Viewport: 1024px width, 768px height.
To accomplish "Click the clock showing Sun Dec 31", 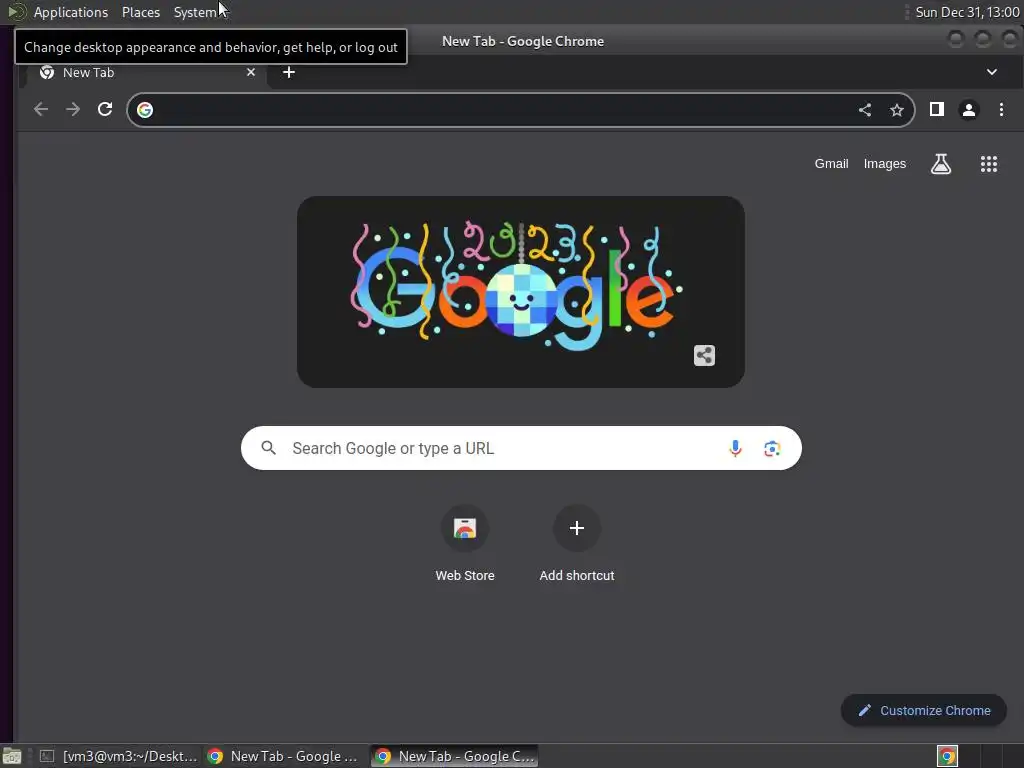I will pos(967,12).
